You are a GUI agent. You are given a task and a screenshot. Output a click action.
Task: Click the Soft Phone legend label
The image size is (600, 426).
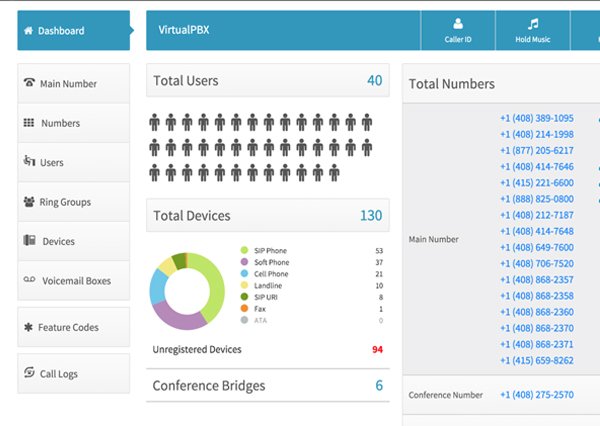click(x=272, y=262)
